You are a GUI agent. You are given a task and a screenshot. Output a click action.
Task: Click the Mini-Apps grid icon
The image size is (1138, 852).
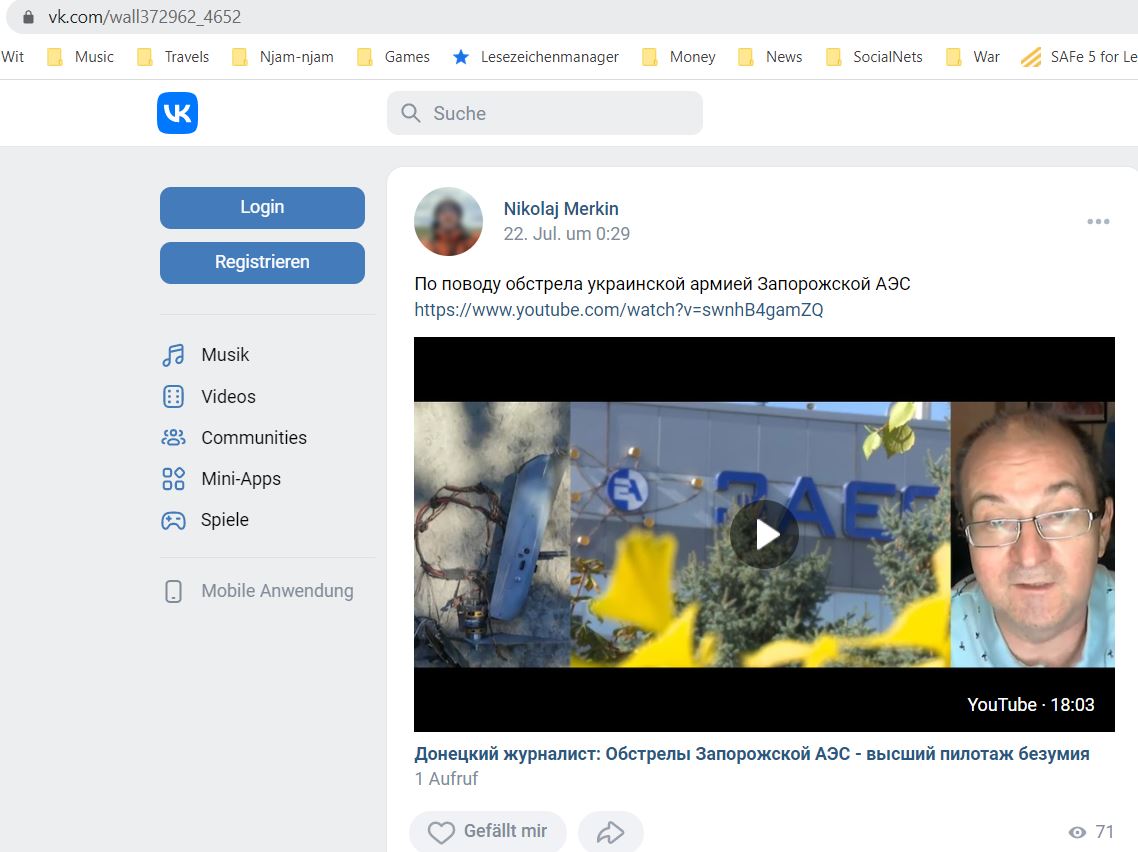173,479
